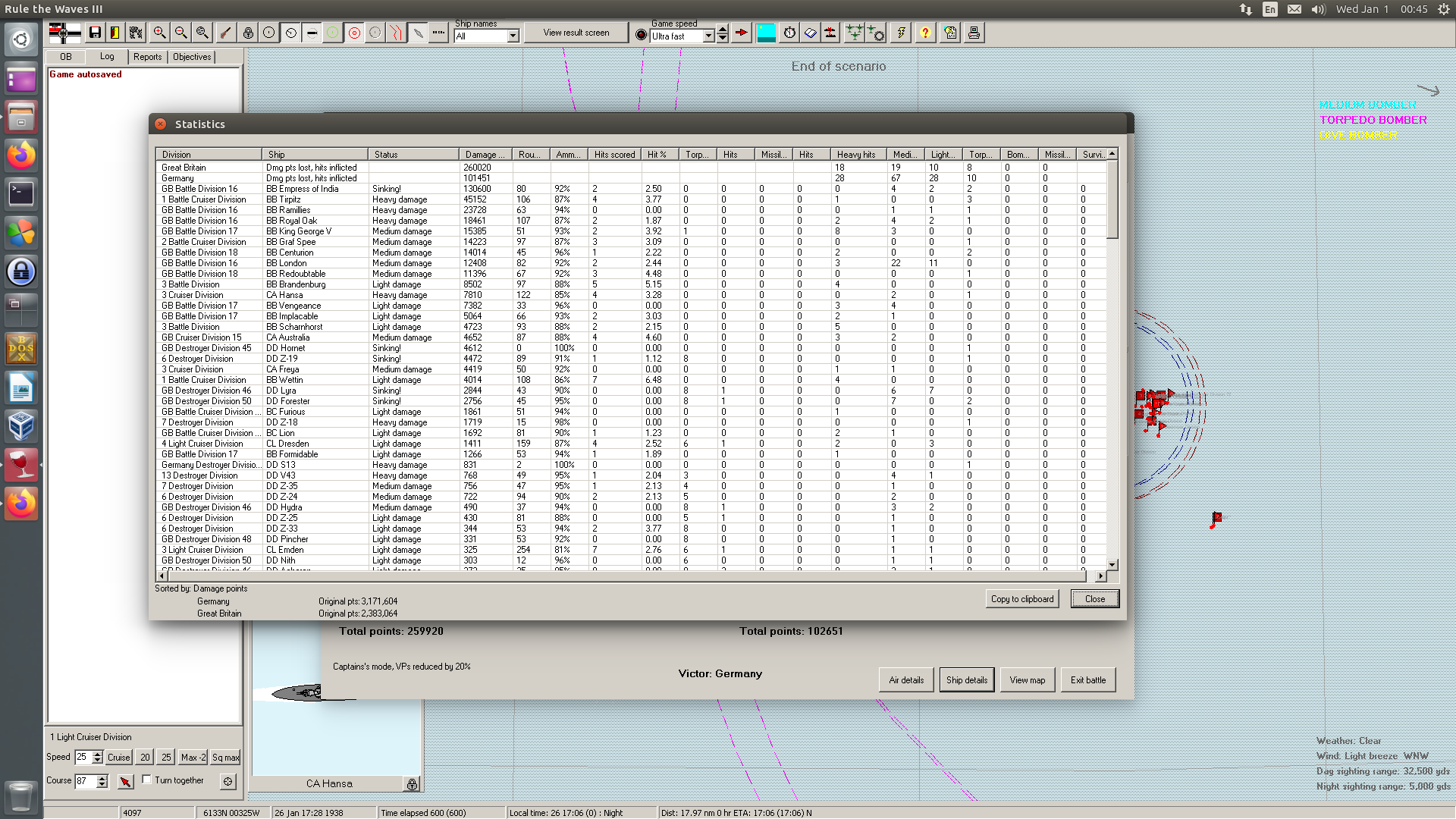Click the yellow question mark help icon
Image resolution: width=1456 pixels, height=819 pixels.
pos(924,33)
